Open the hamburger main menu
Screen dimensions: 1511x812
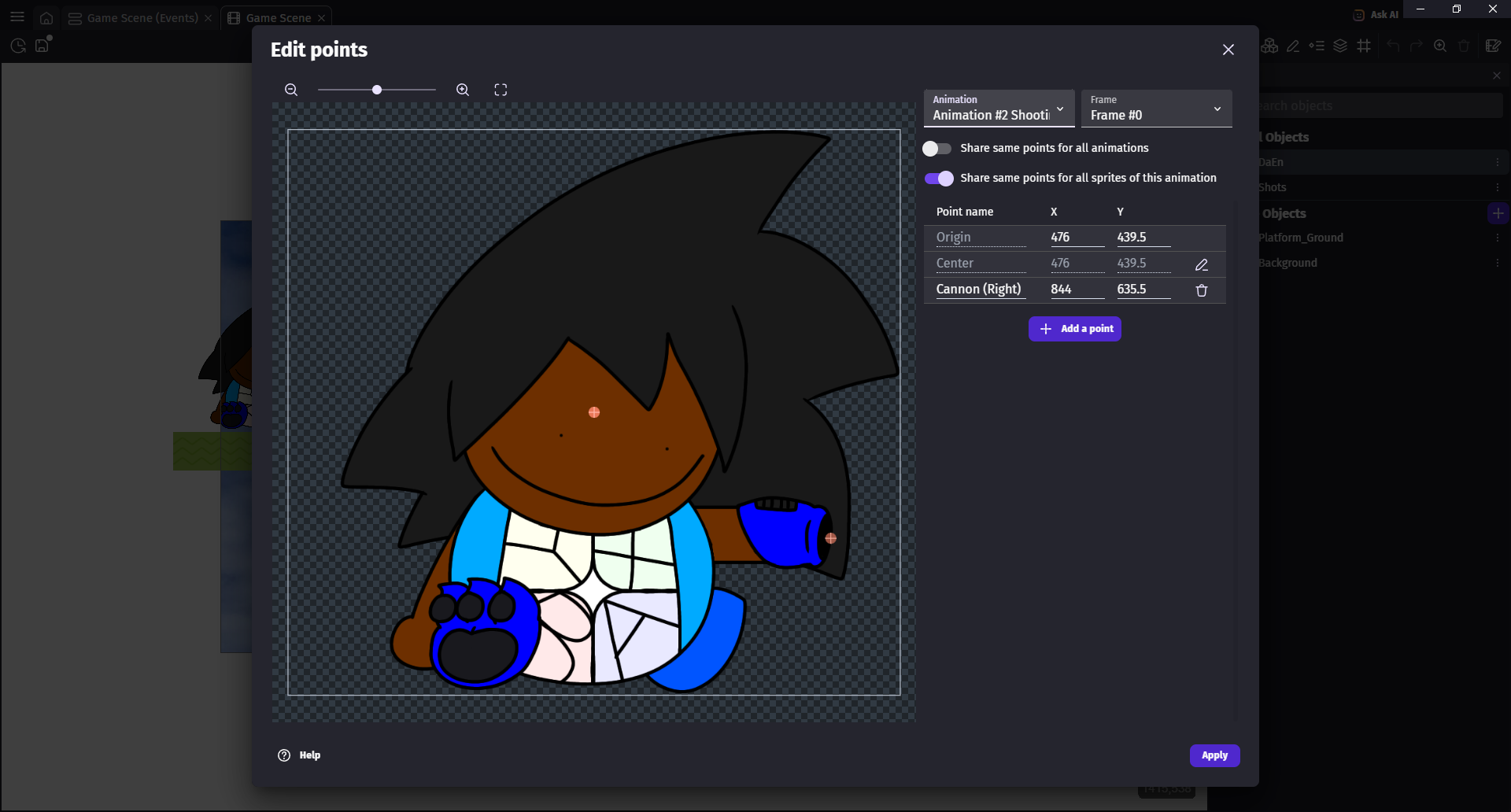[x=17, y=17]
